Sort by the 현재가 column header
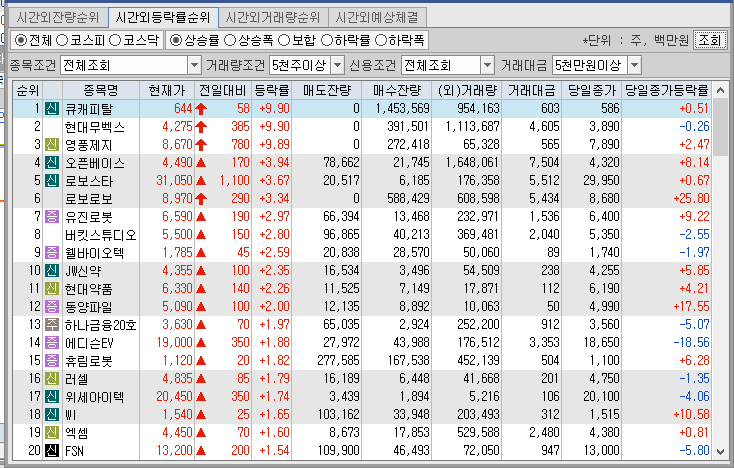 click(167, 90)
